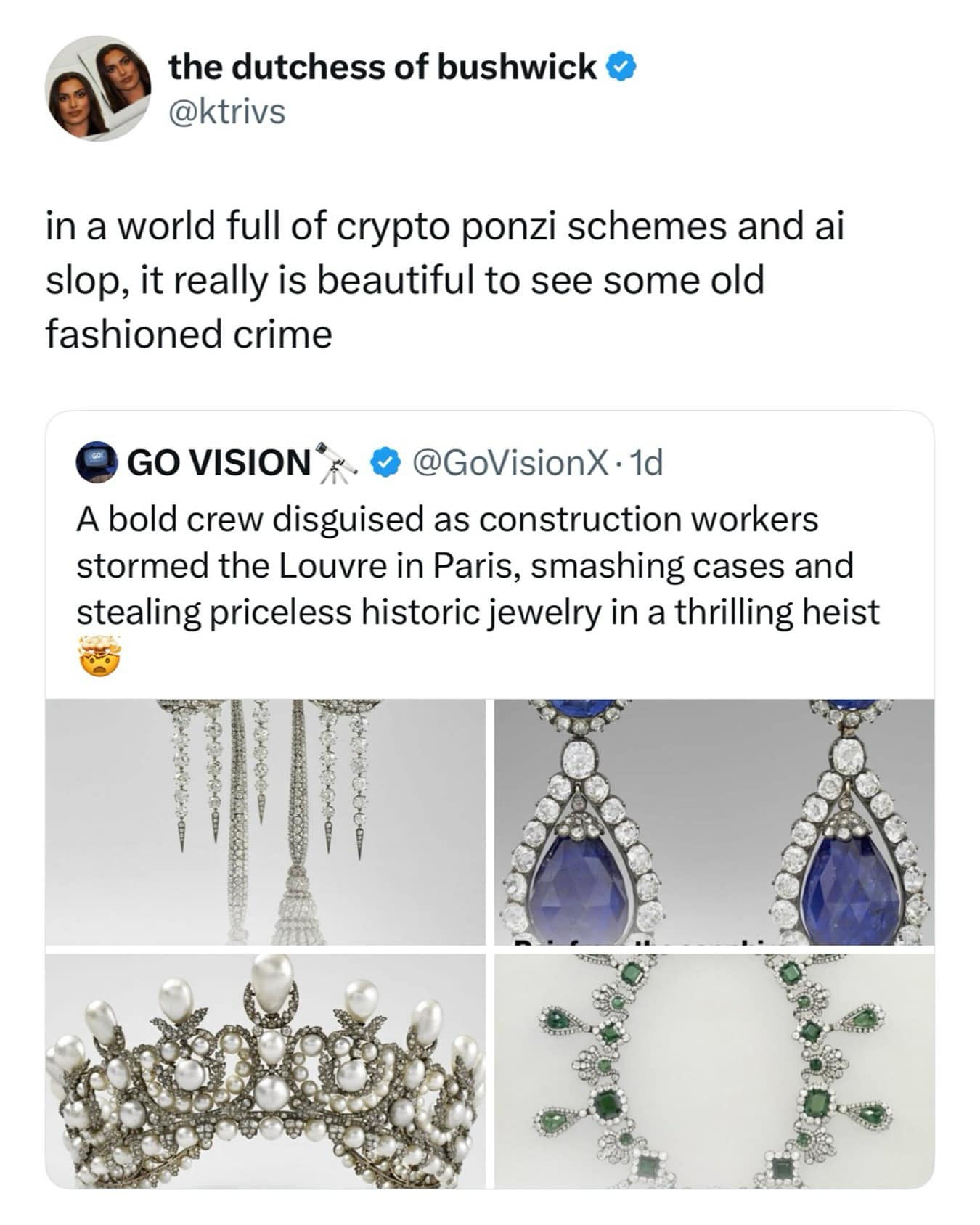Open the pearl tiara photo
The image size is (980, 1225).
pos(265,1071)
